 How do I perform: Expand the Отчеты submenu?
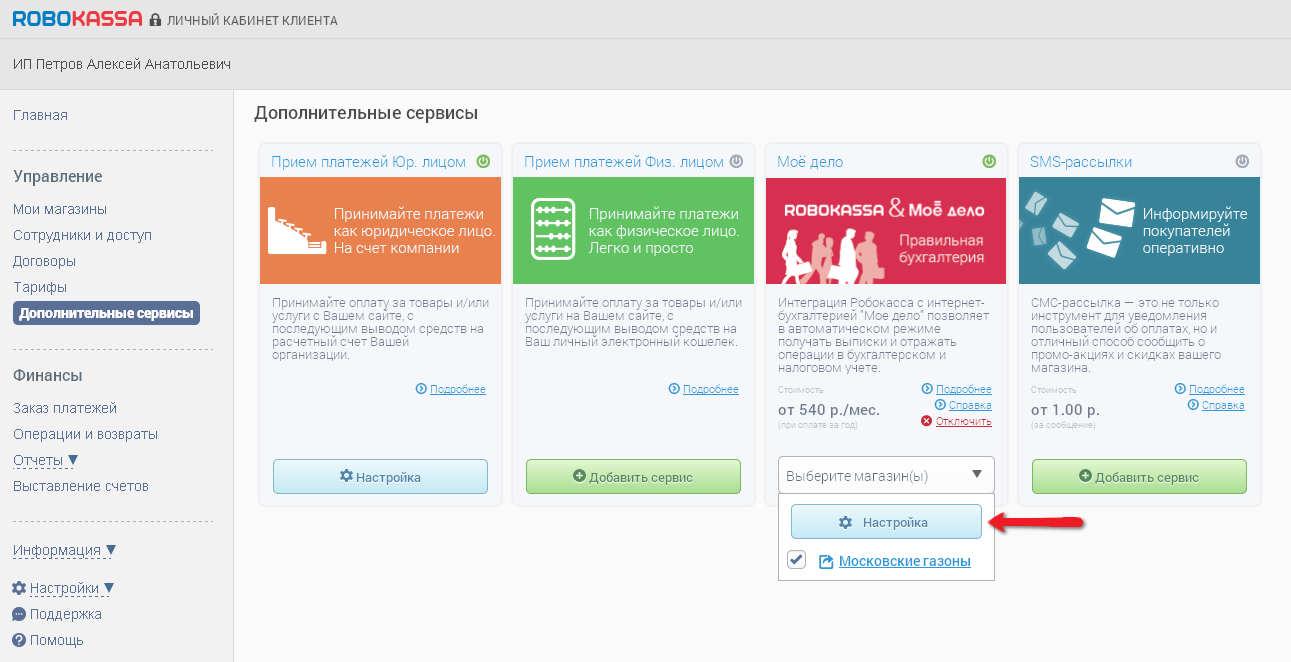click(46, 460)
